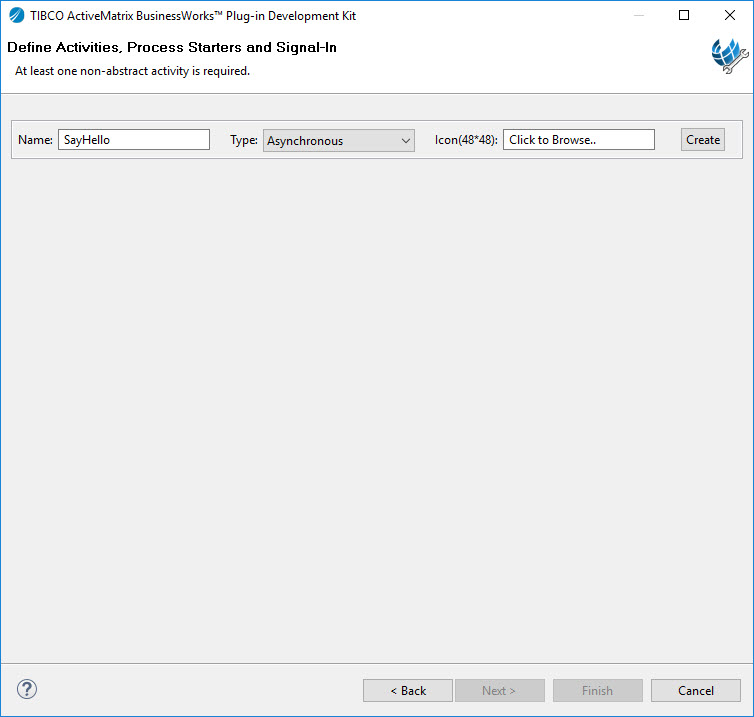
Task: Go back with the Back button
Action: 408,691
